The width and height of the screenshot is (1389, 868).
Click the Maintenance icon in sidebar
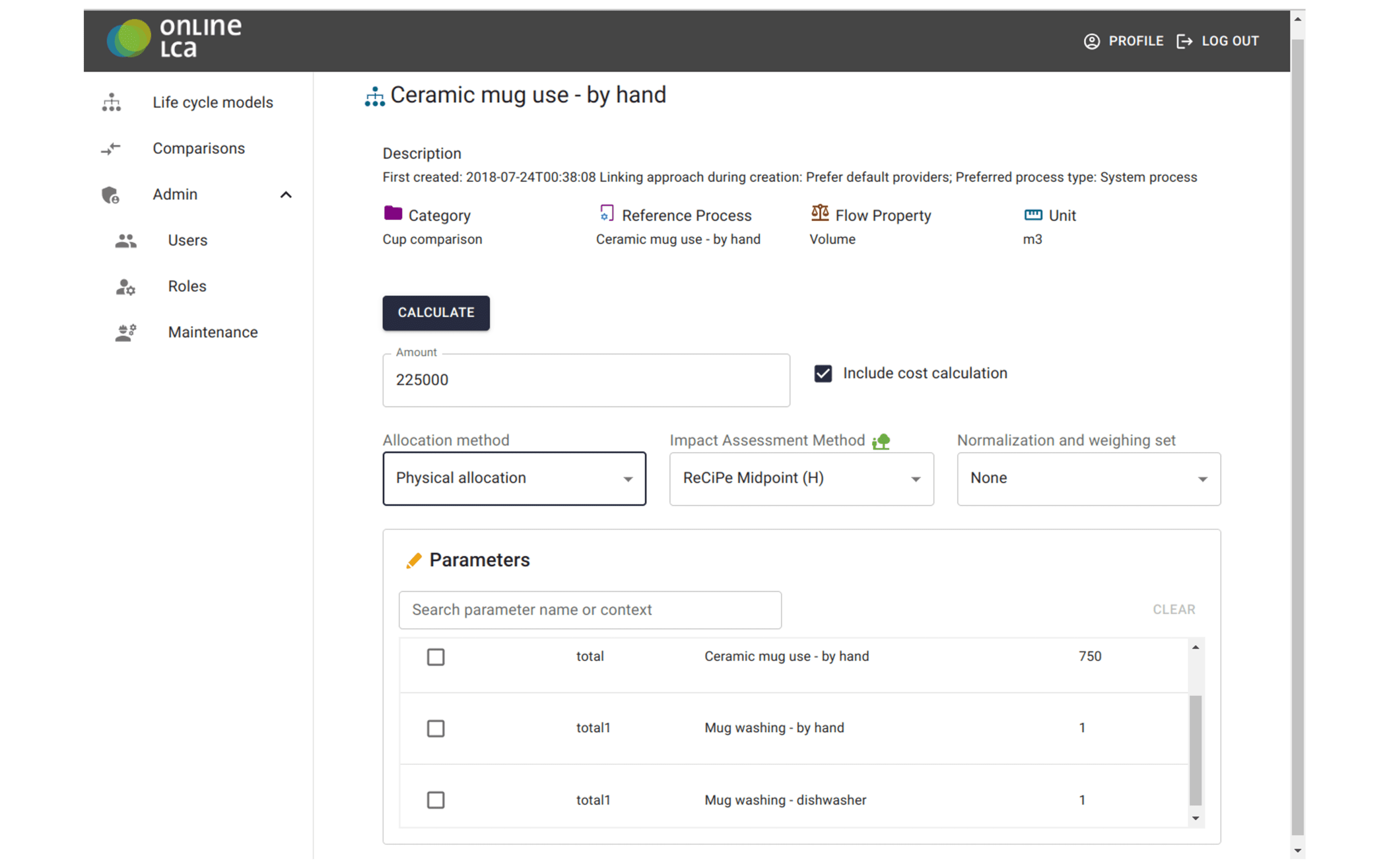[126, 332]
